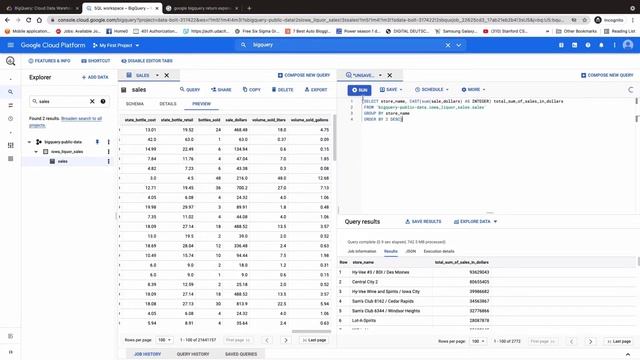Open the SAVE dropdown in query editor
The width and height of the screenshot is (640, 360).
(x=391, y=89)
